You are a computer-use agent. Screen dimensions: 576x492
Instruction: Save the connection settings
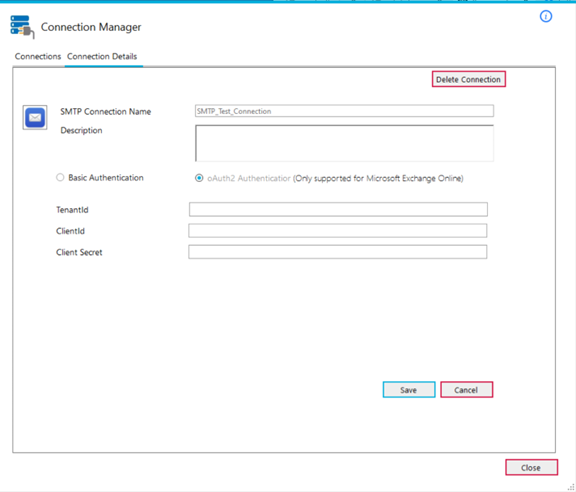pyautogui.click(x=408, y=390)
